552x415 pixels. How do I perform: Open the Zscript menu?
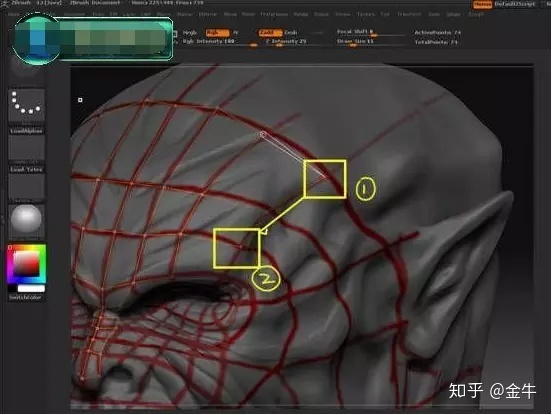[476, 14]
